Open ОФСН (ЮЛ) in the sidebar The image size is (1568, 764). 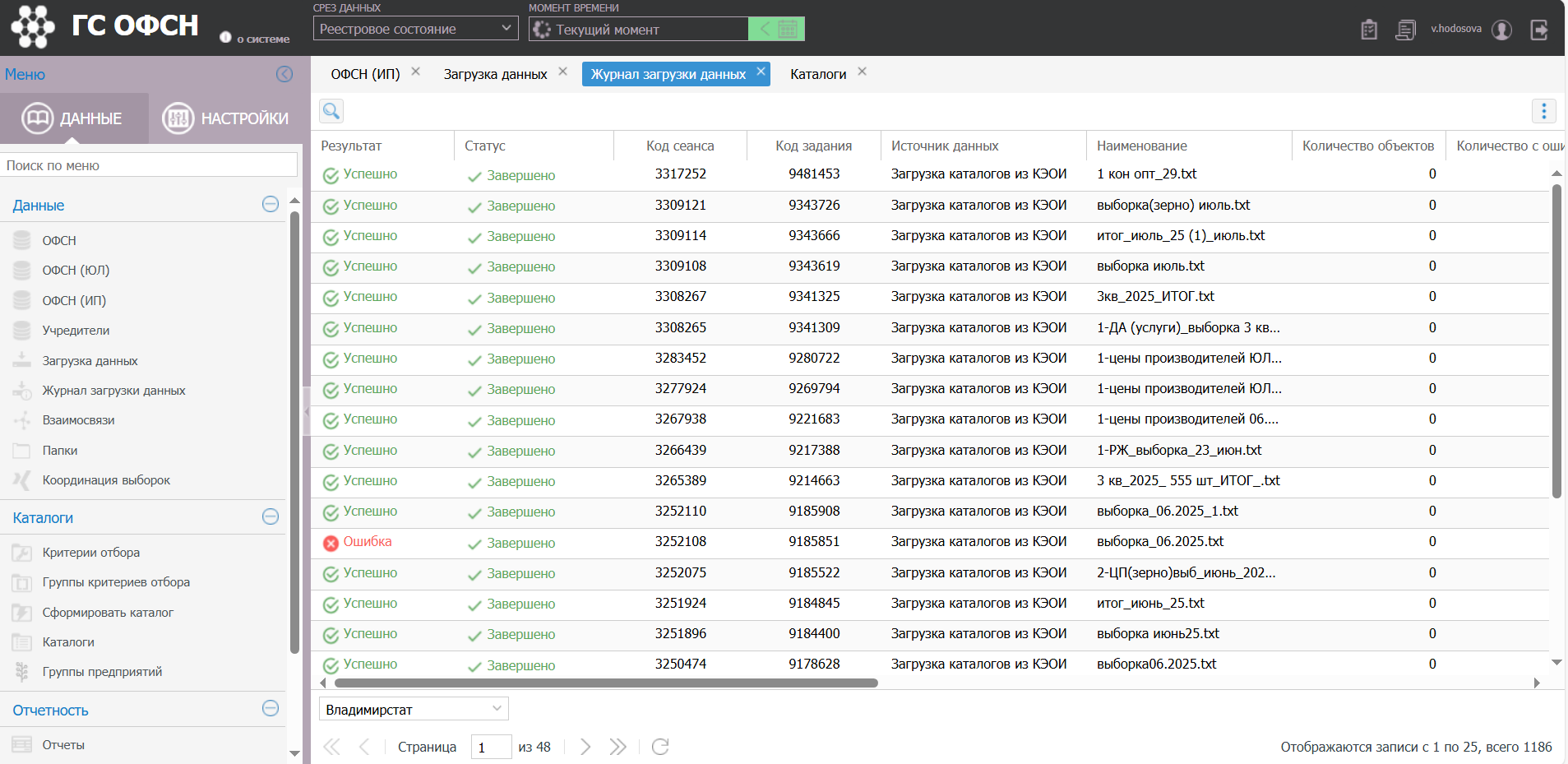pos(76,270)
